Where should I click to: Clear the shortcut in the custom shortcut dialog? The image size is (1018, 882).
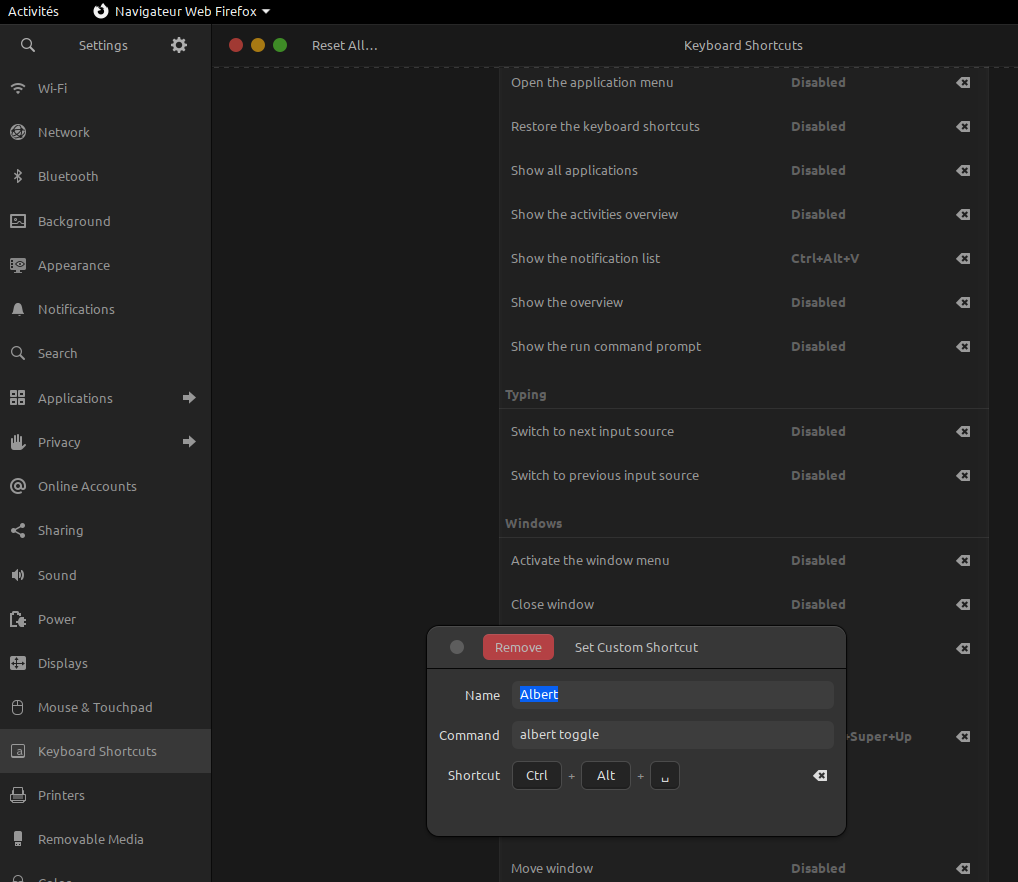[x=820, y=775]
